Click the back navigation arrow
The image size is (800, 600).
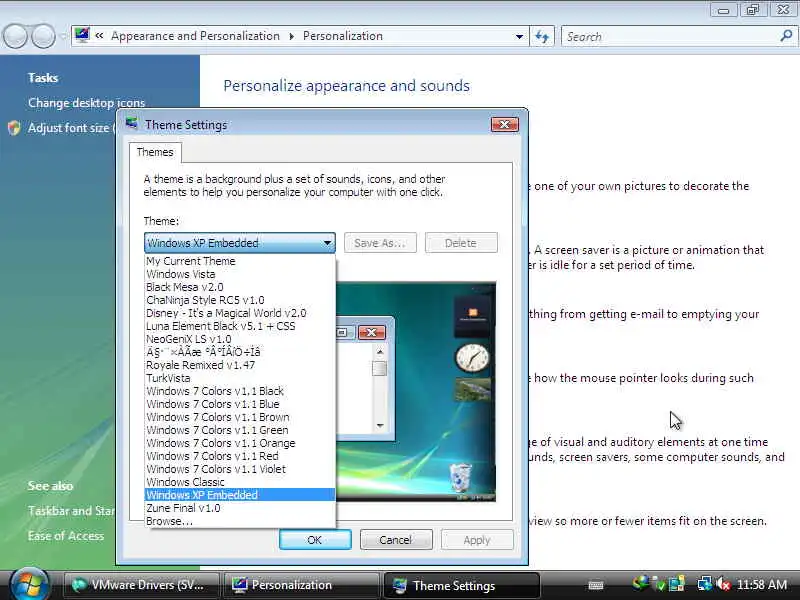click(15, 36)
